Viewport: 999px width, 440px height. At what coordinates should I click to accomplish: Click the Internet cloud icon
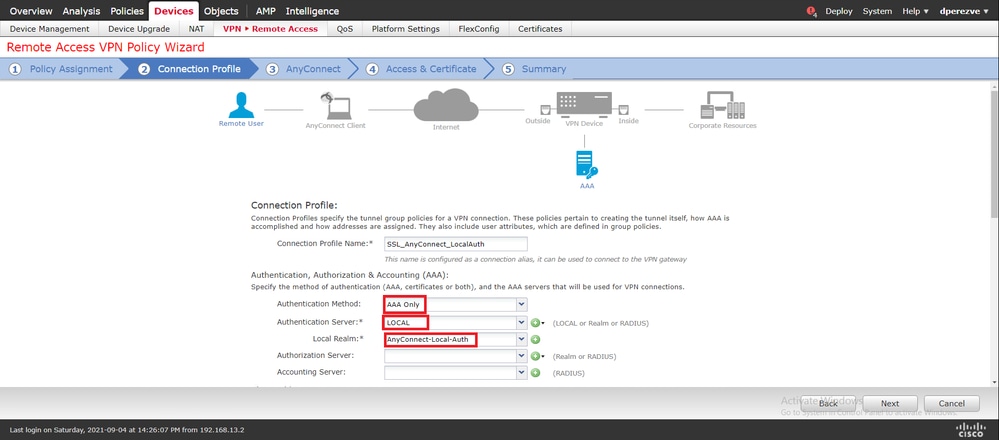point(446,105)
